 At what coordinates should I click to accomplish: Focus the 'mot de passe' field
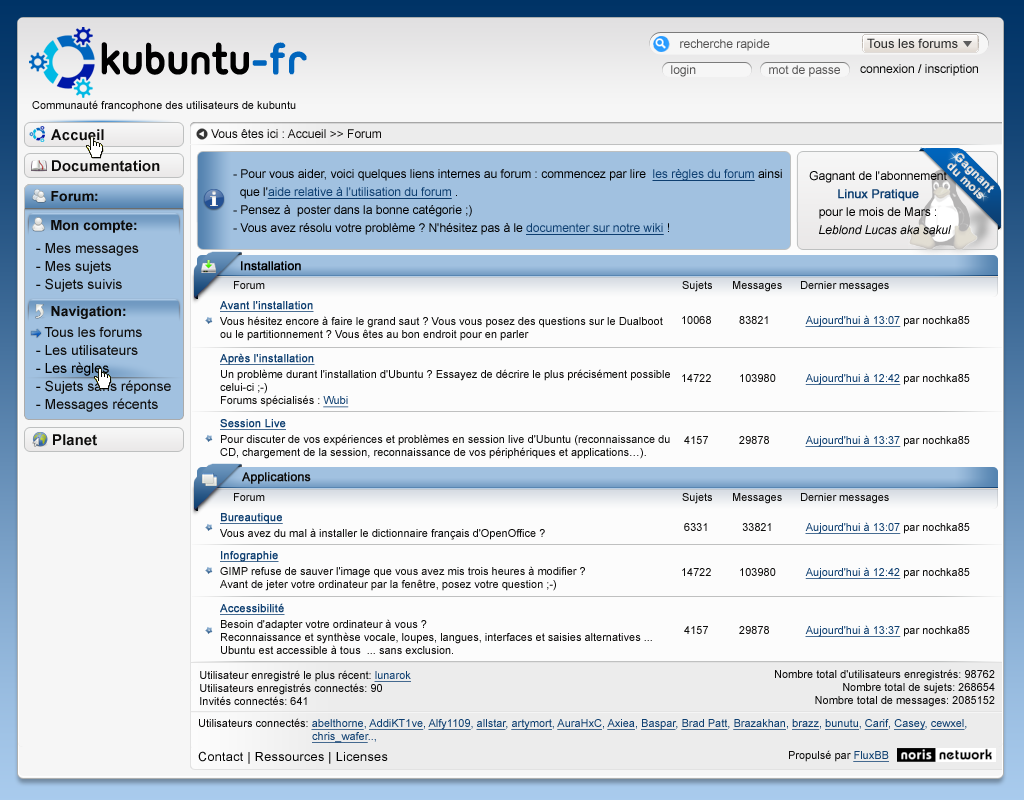pos(805,70)
